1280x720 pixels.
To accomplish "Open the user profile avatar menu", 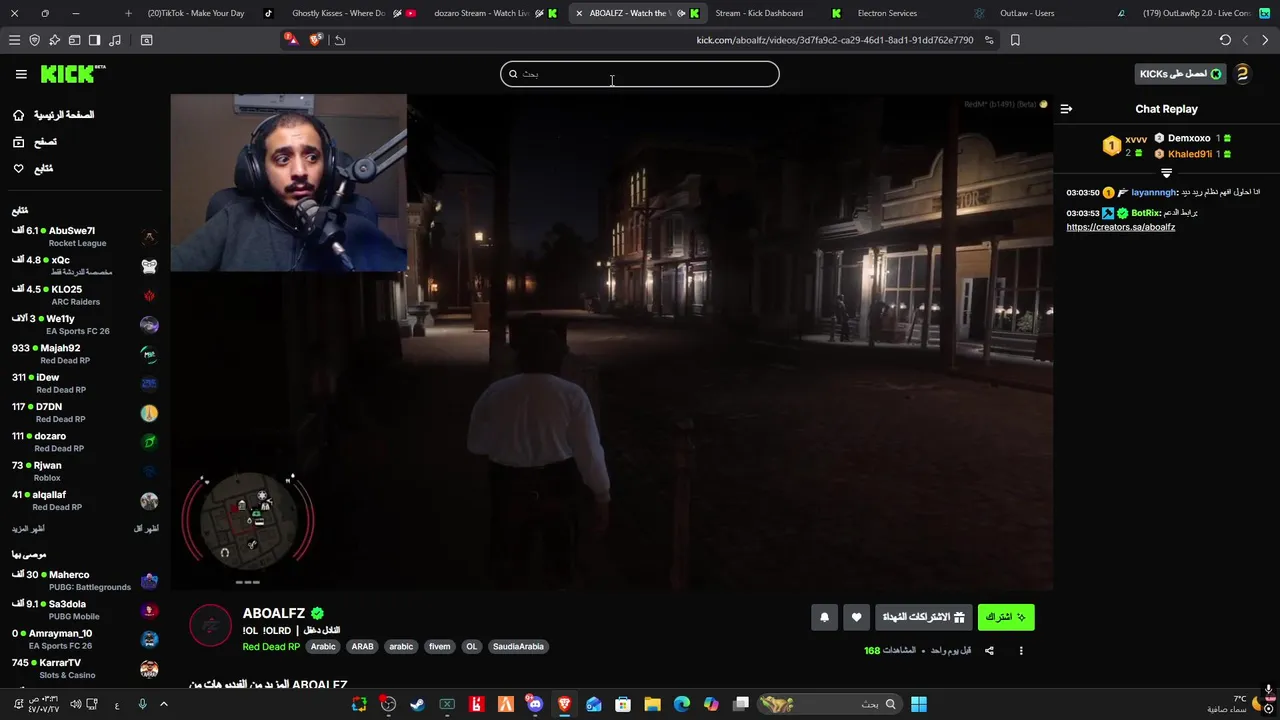I will [1242, 74].
